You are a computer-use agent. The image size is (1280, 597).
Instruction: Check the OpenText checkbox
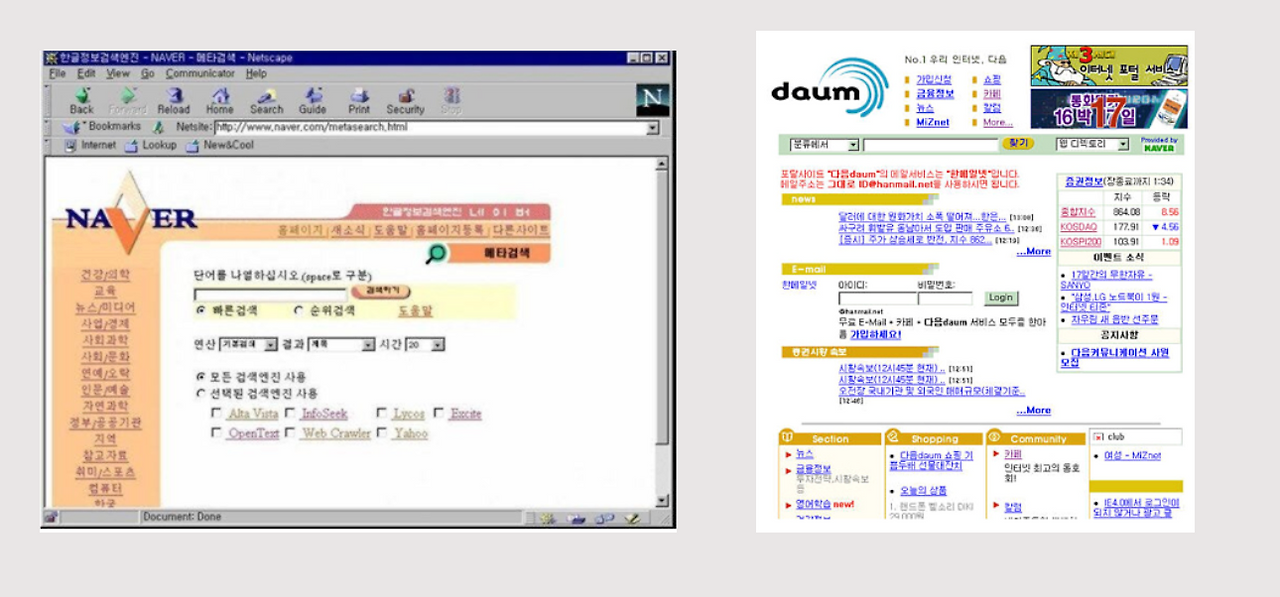click(x=217, y=433)
